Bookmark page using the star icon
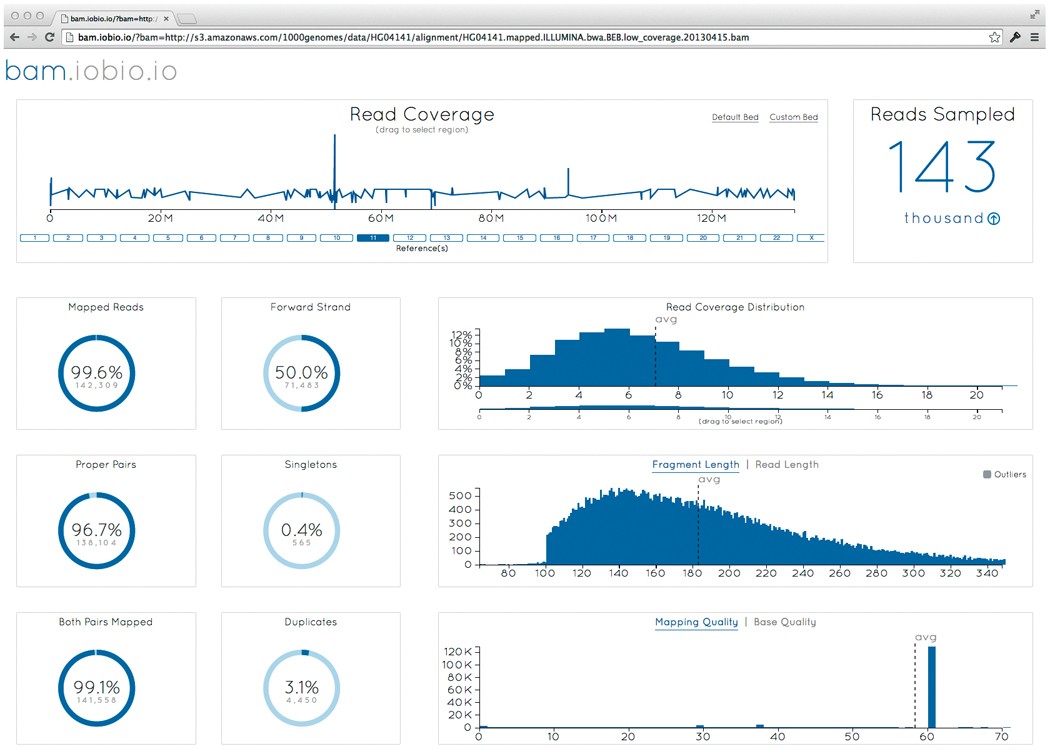The height and width of the screenshot is (749, 1050). 995,37
